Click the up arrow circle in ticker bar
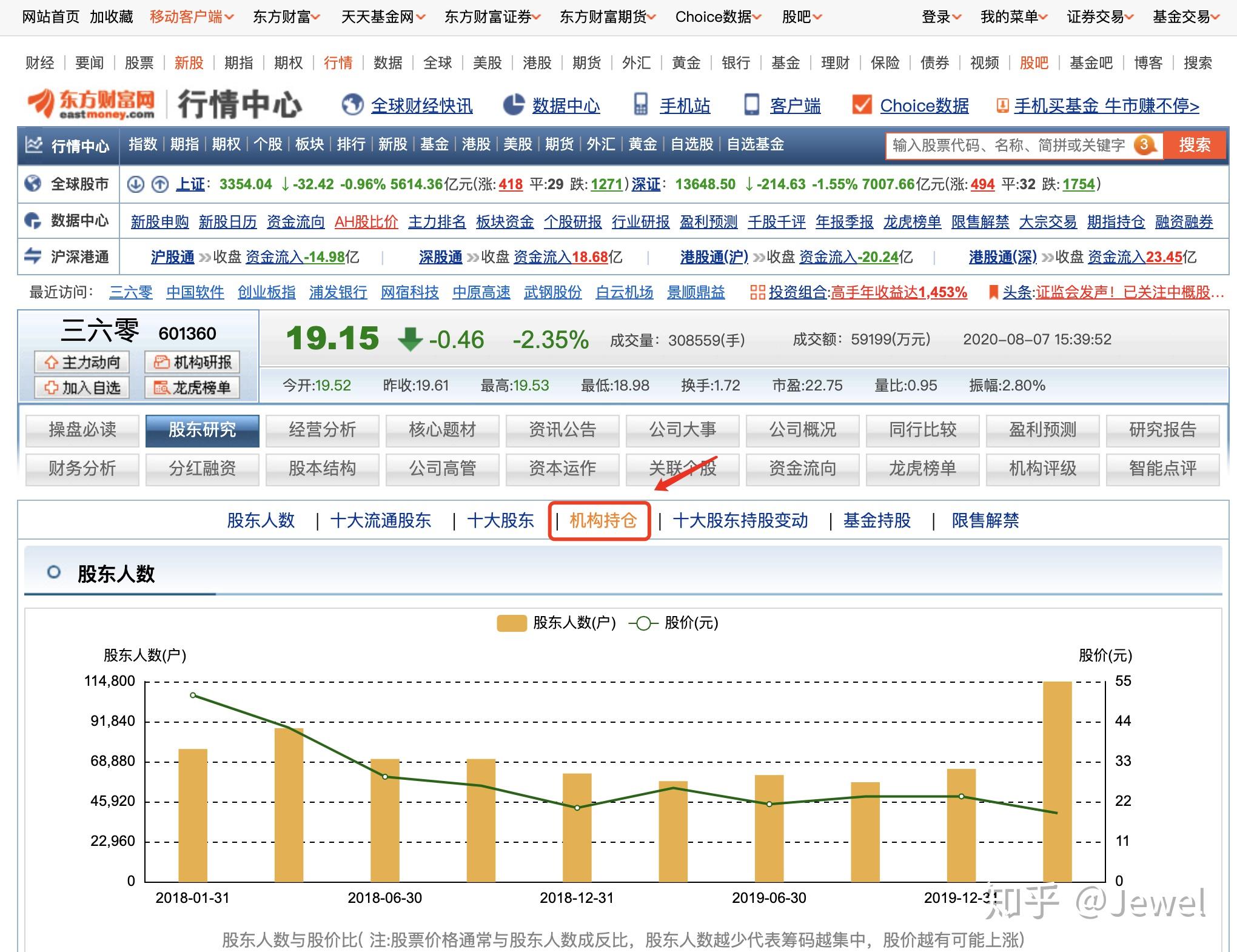The width and height of the screenshot is (1237, 952). (x=160, y=184)
